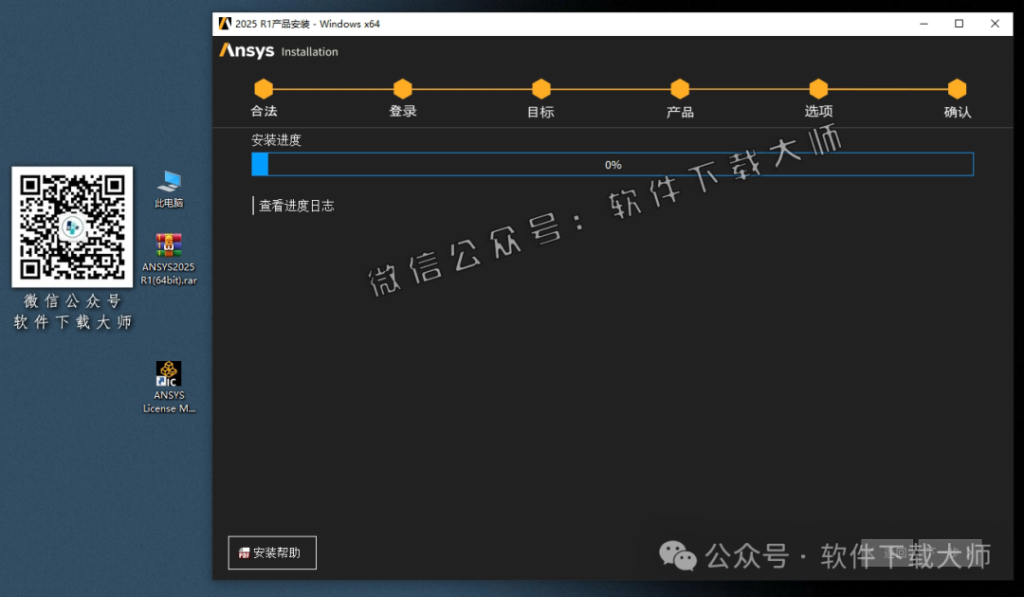The width and height of the screenshot is (1024, 597).
Task: Select the 合法 step hexagon icon
Action: (263, 88)
